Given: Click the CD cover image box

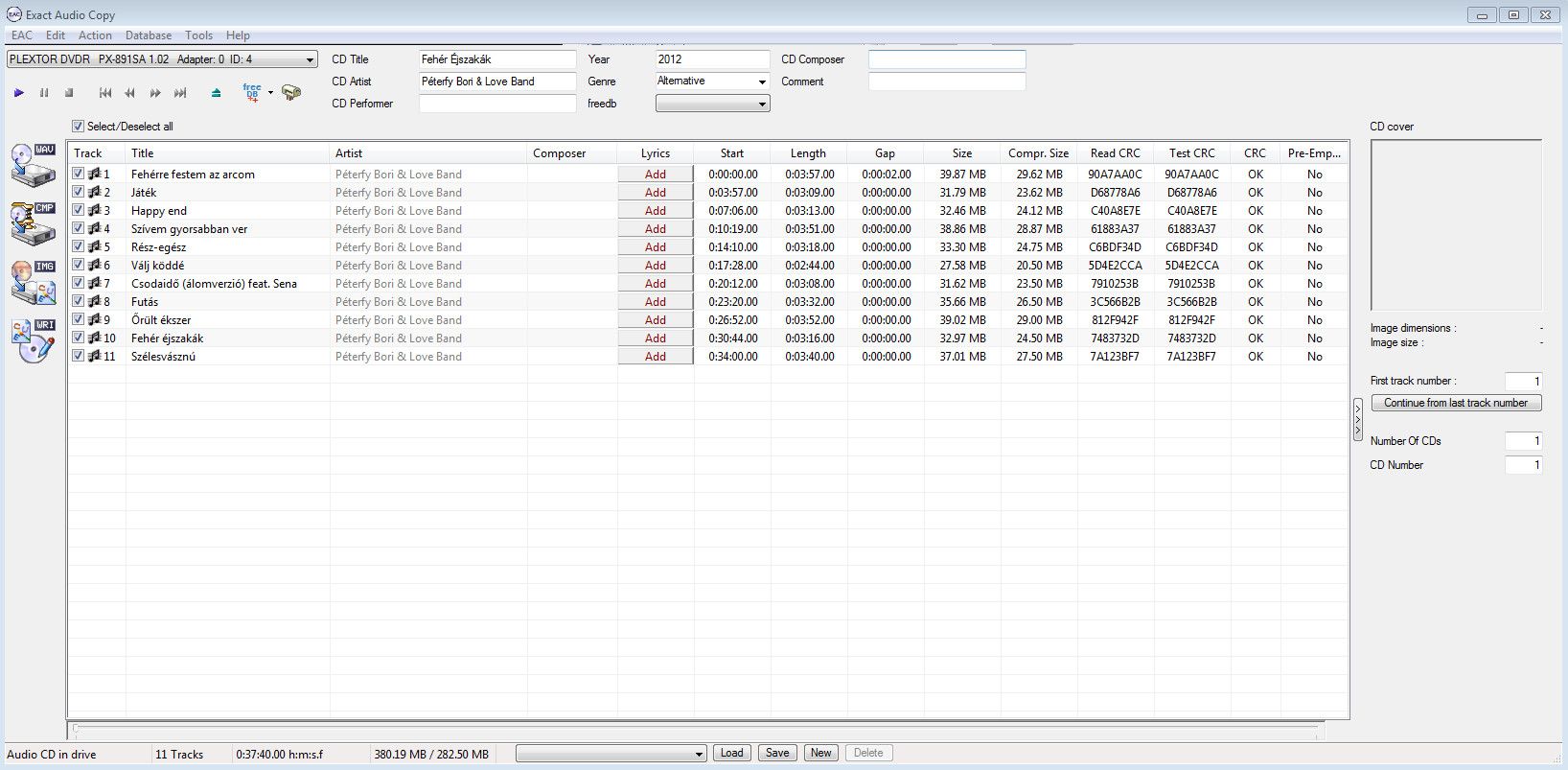Looking at the screenshot, I should click(x=1456, y=225).
